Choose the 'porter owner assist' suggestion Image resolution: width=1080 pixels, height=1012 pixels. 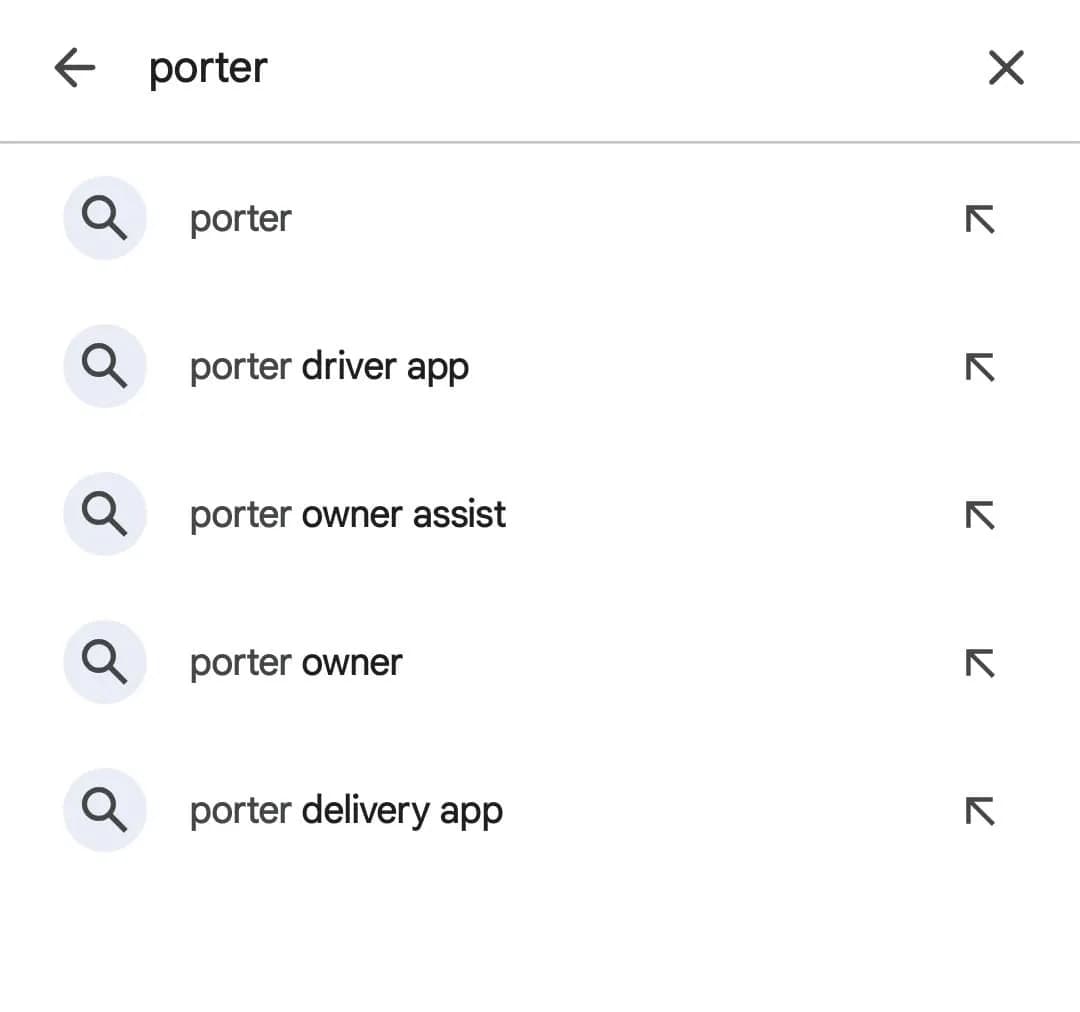[348, 515]
